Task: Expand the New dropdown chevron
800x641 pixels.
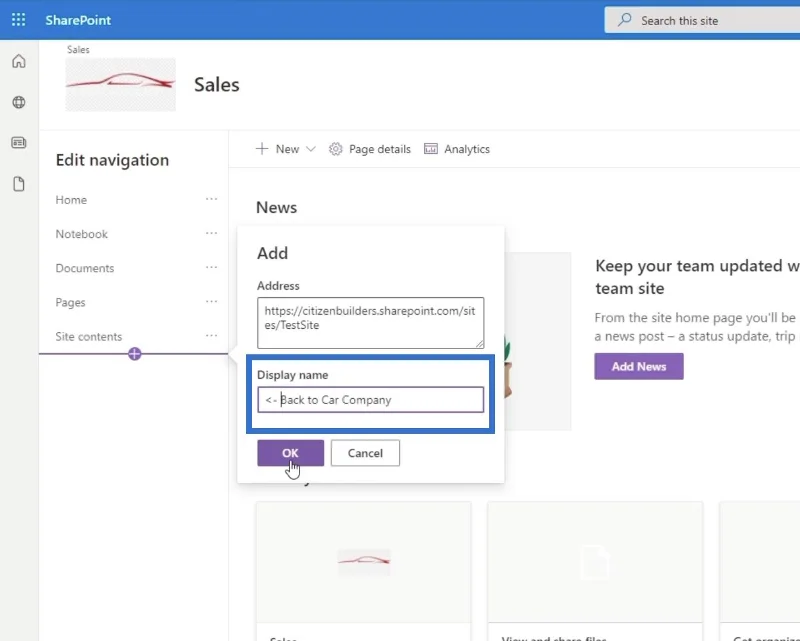Action: (x=311, y=149)
